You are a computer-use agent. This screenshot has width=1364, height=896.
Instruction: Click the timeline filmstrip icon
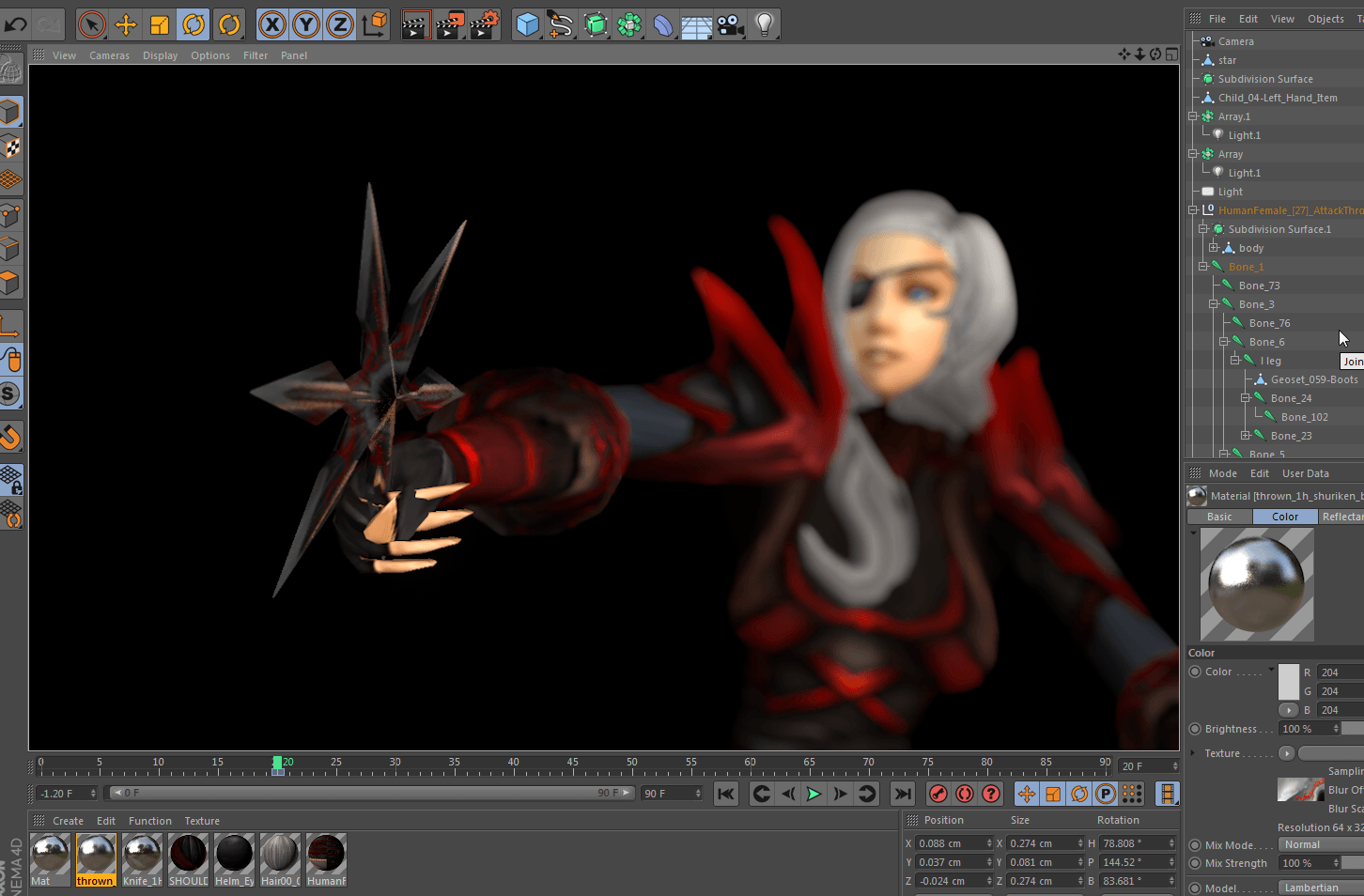[1168, 794]
